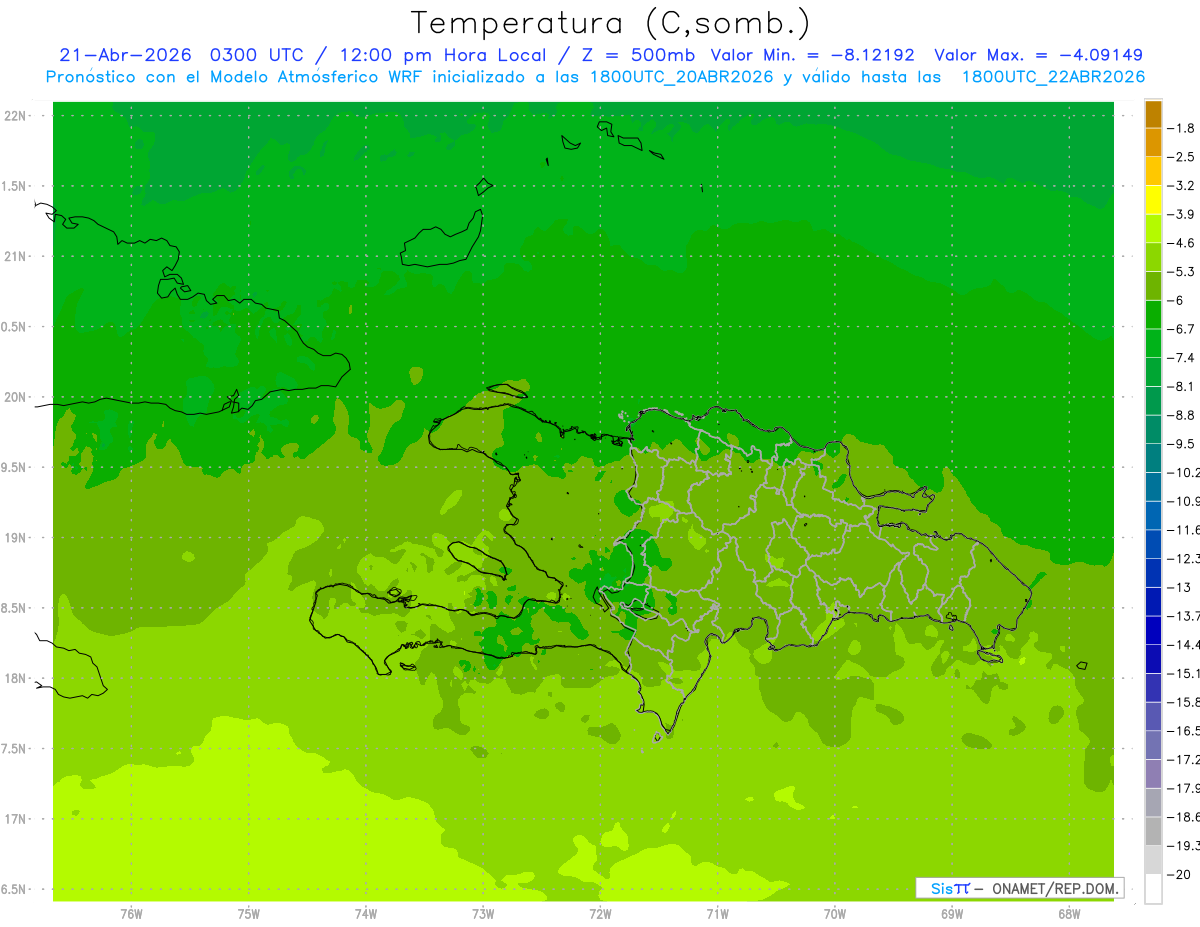Click the 70W longitude label
1200x927 pixels.
pos(835,914)
